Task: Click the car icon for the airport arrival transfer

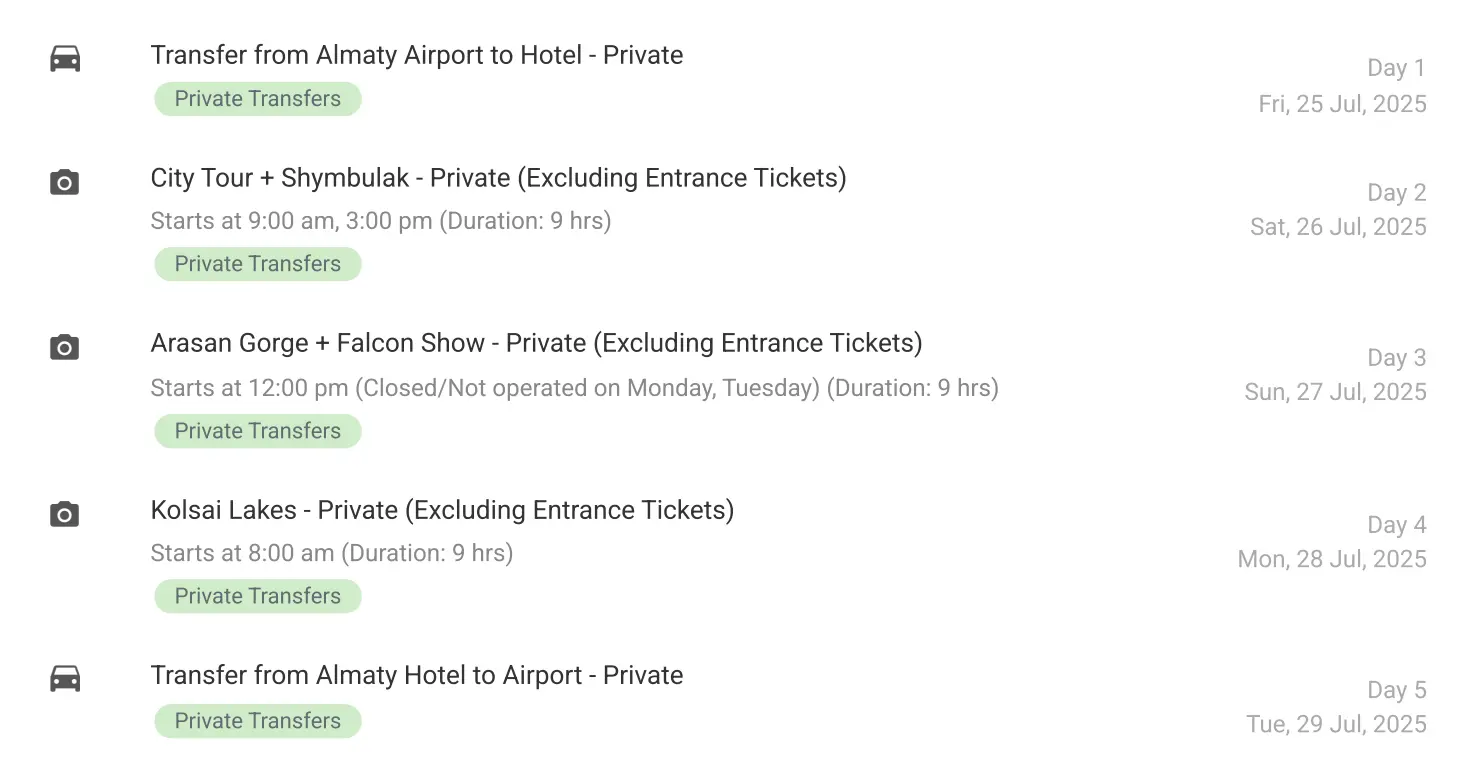Action: point(65,59)
